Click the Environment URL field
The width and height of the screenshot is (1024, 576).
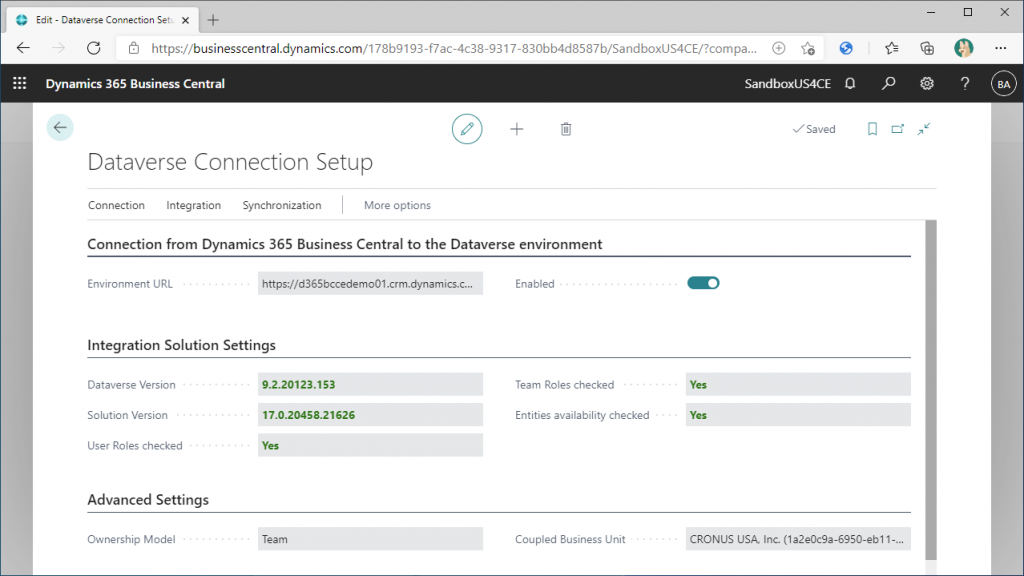click(x=370, y=283)
